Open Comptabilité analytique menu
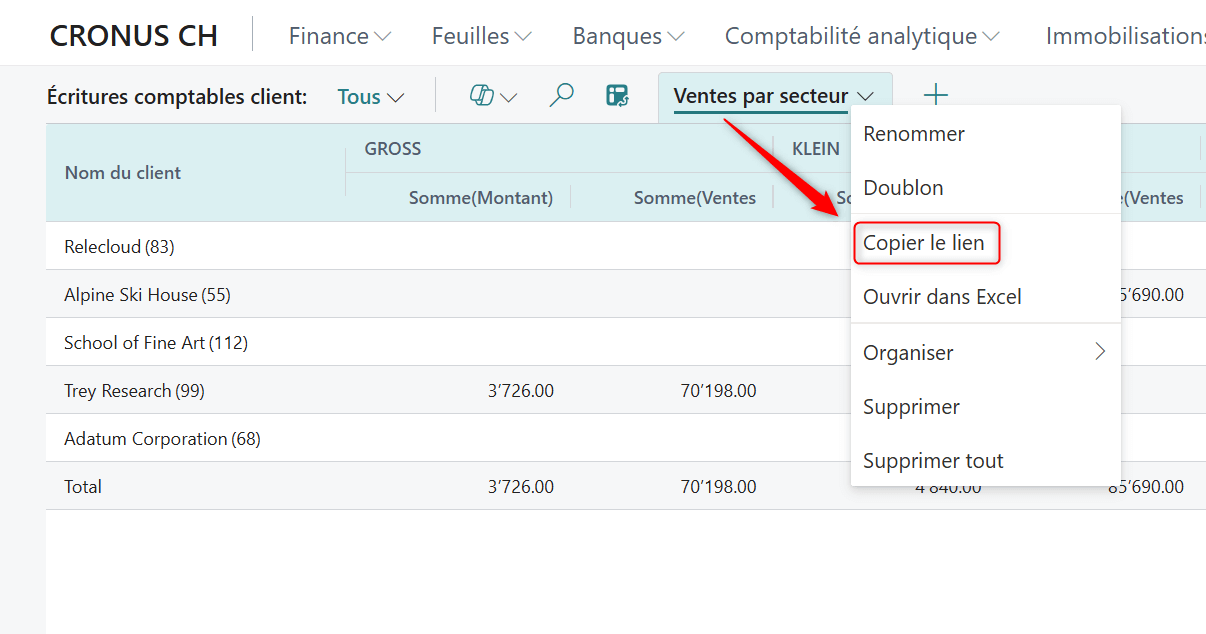The height and width of the screenshot is (634, 1206). click(x=861, y=36)
